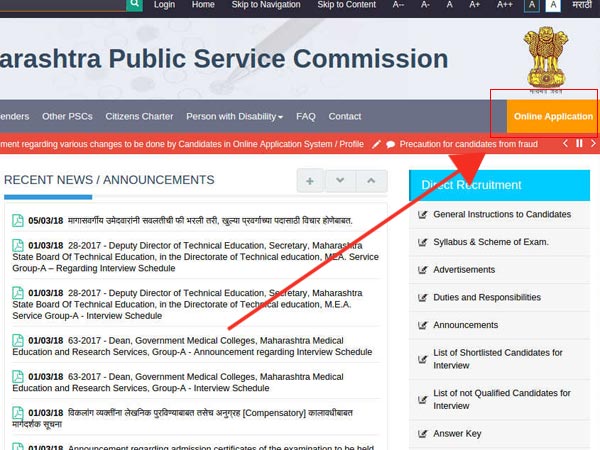This screenshot has width=600, height=450.
Task: Open 63-2017 Dean Group-A - Interview Schedule link
Action: pyautogui.click(x=178, y=382)
